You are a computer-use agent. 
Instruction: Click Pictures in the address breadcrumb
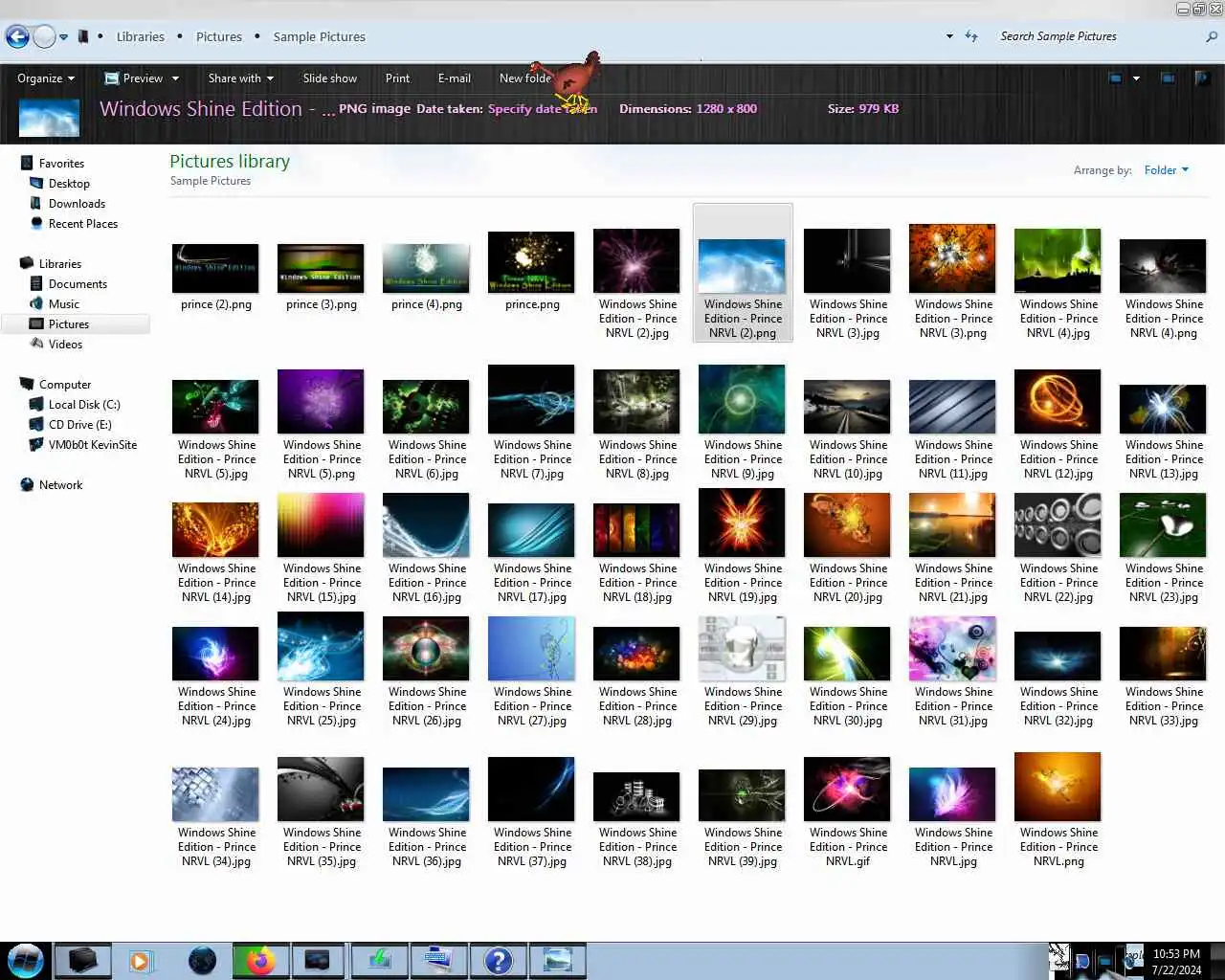pos(219,36)
